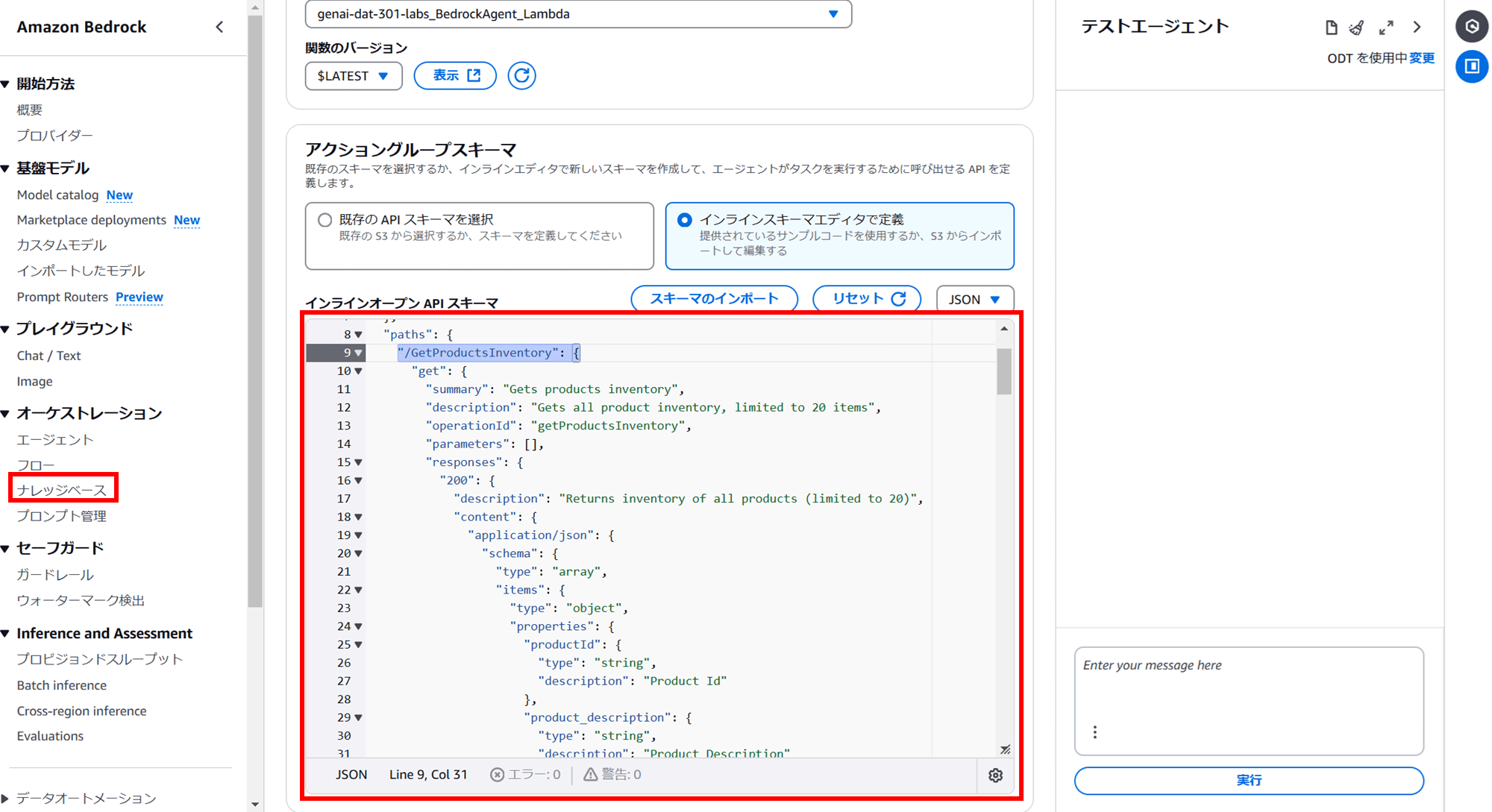The image size is (1492, 812).
Task: Open Model catalog in the sidebar
Action: click(x=57, y=195)
